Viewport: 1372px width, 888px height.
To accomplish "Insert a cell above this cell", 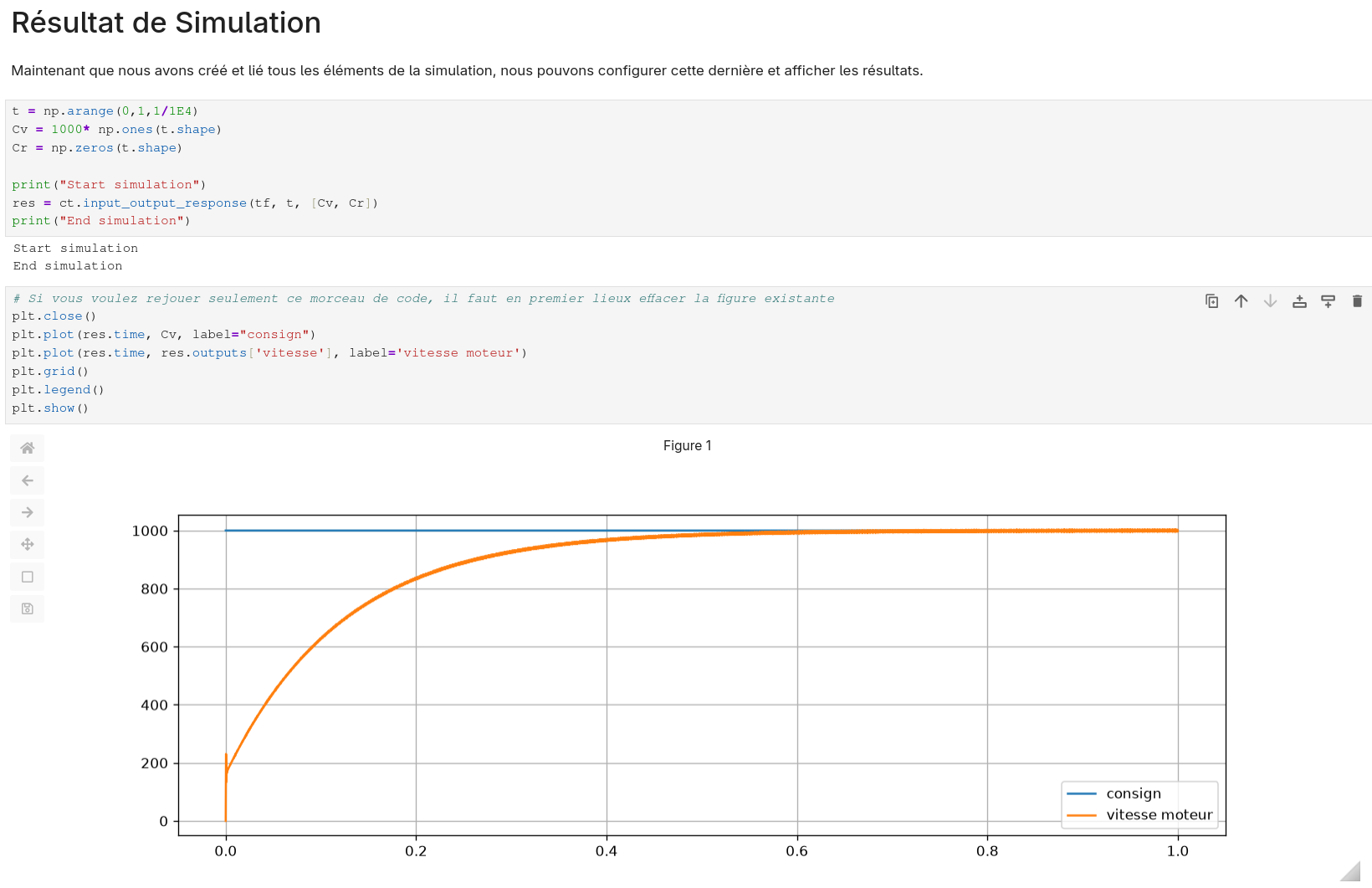I will point(1299,301).
